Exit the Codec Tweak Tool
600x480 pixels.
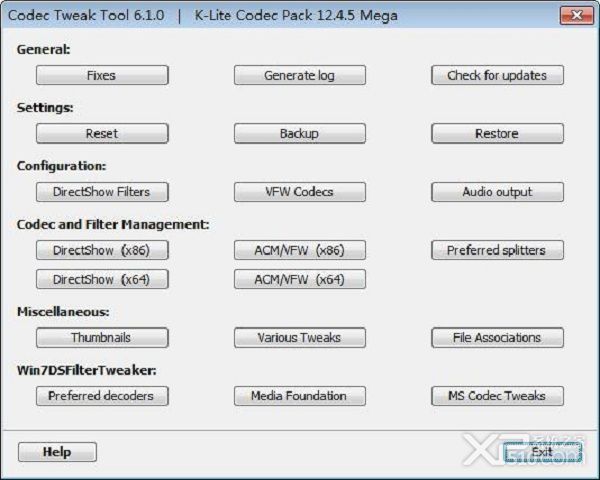tap(543, 452)
